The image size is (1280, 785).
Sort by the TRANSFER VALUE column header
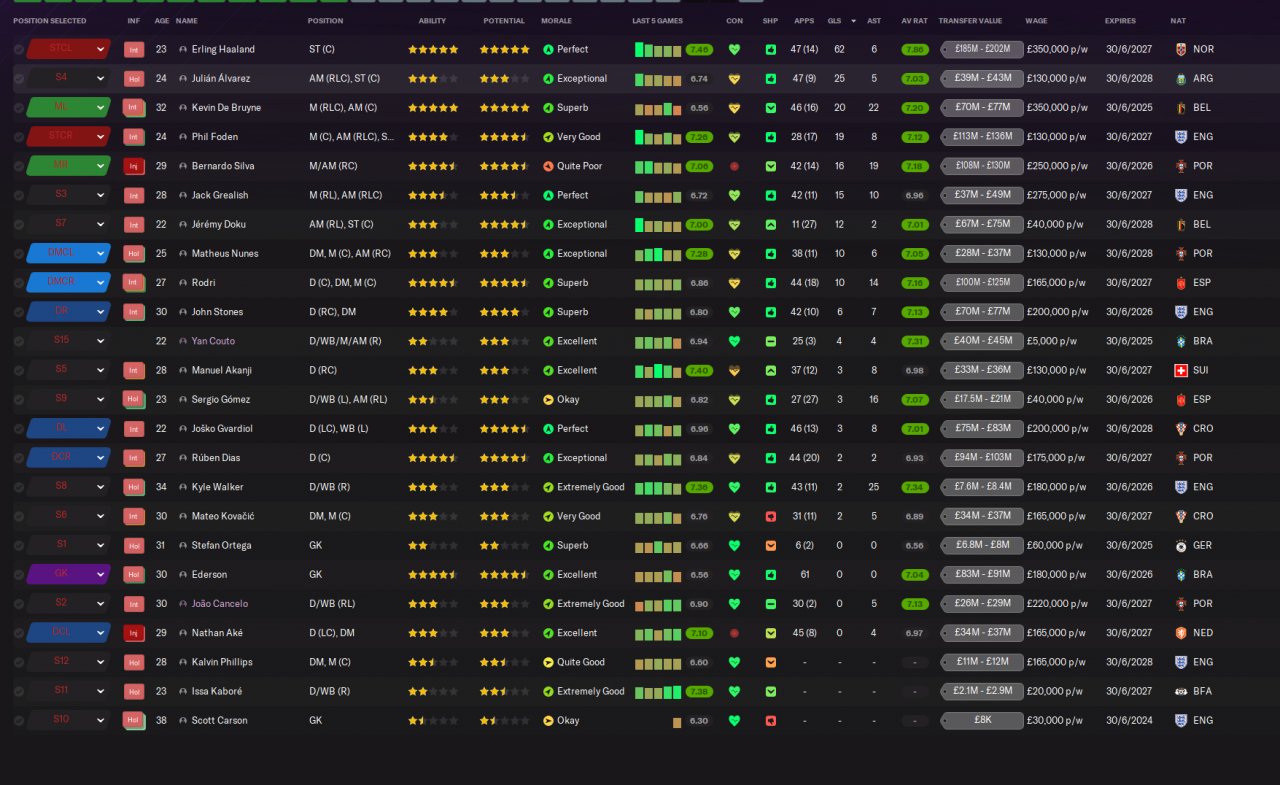pos(970,21)
